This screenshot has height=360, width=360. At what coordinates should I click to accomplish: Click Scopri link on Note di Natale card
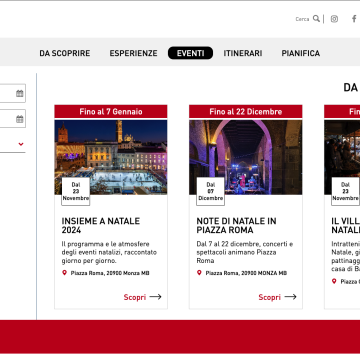269,297
